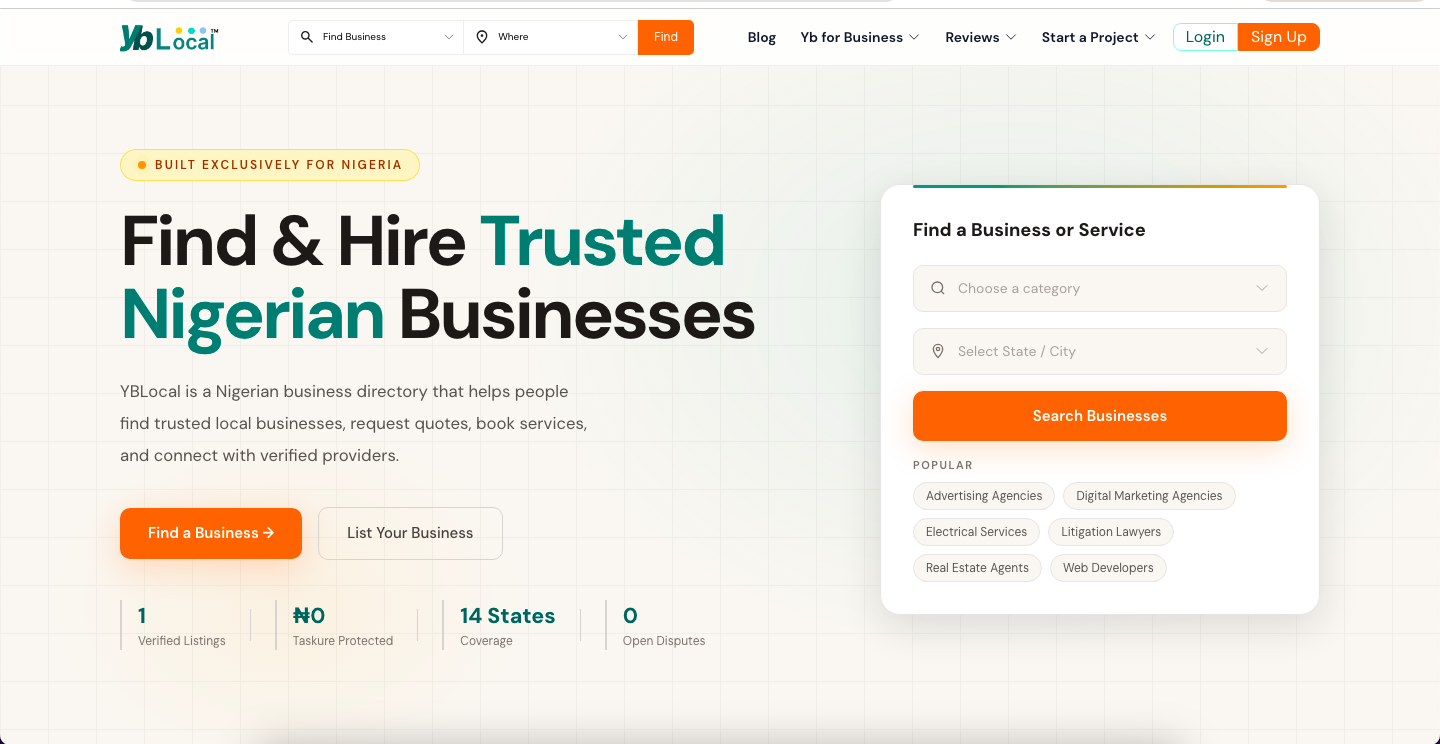Image resolution: width=1440 pixels, height=744 pixels.
Task: Select the Web Developers popular tag
Action: (x=1108, y=568)
